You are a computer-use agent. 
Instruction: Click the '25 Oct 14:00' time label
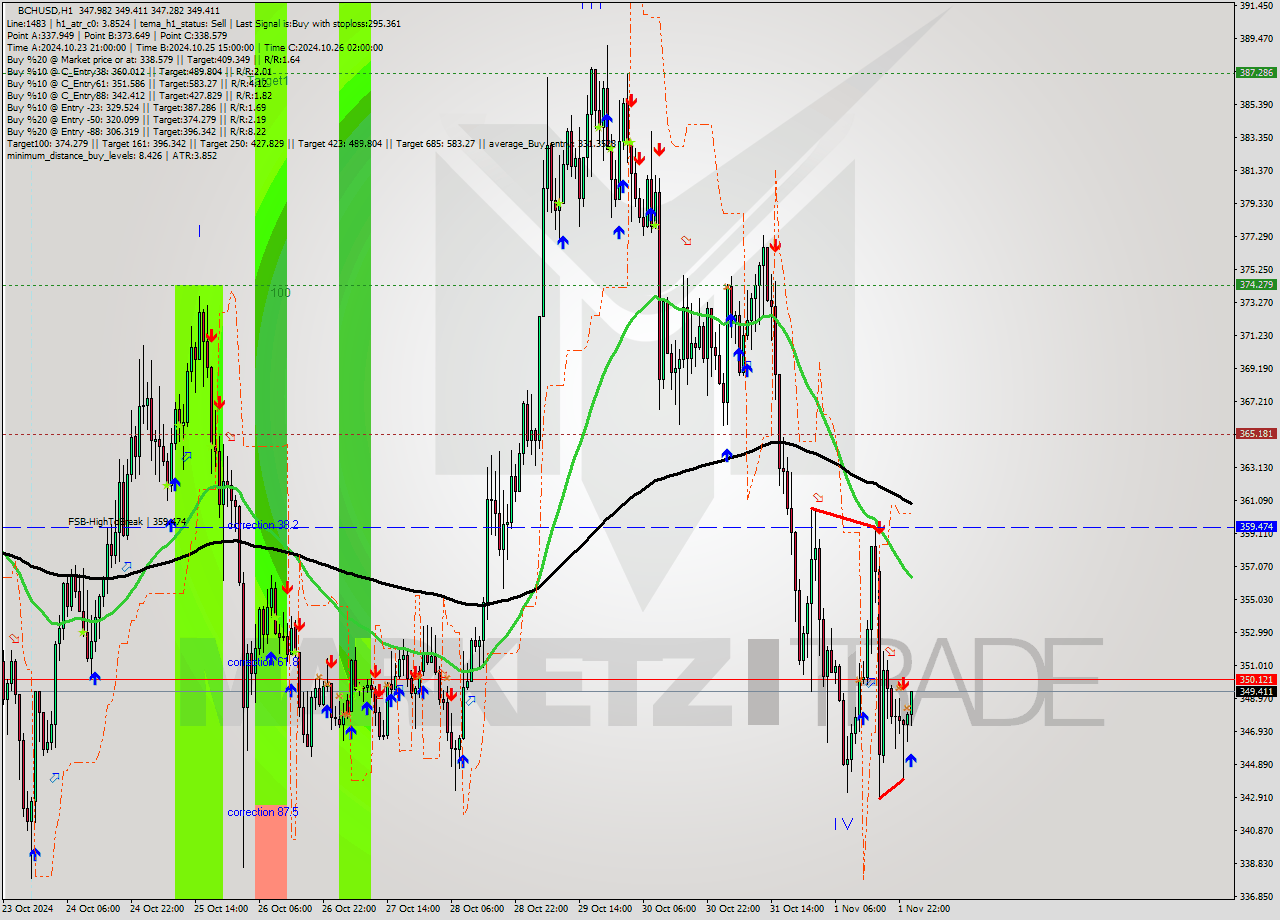(219, 909)
